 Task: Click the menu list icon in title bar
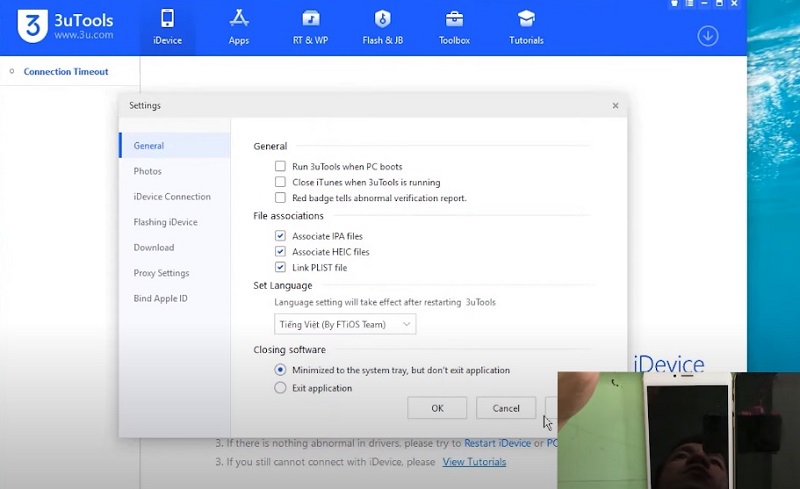point(689,3)
